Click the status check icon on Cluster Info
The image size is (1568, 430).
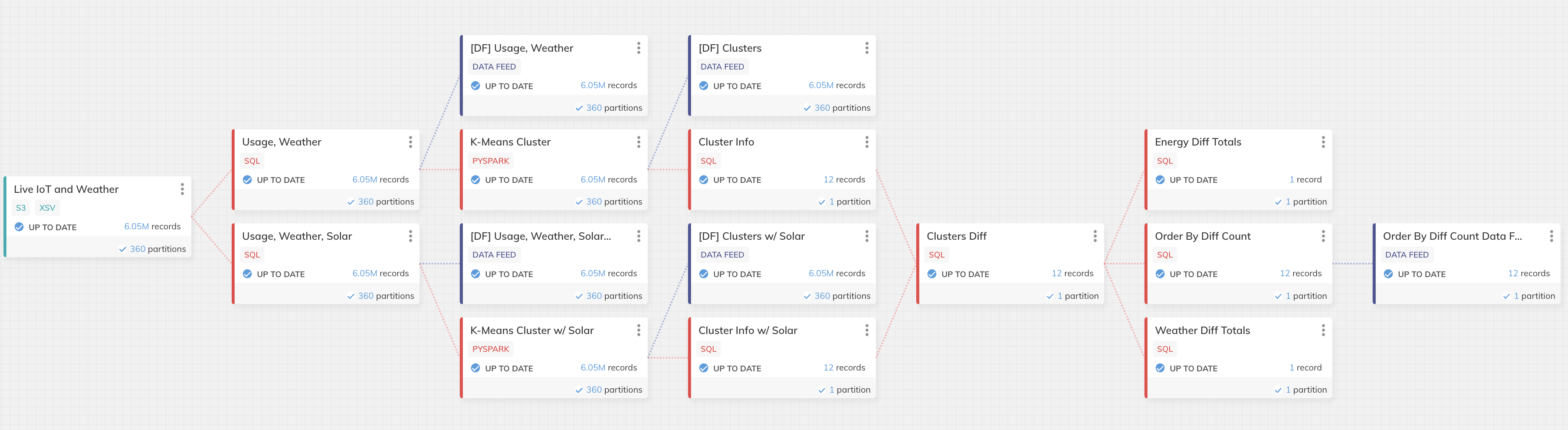[704, 180]
